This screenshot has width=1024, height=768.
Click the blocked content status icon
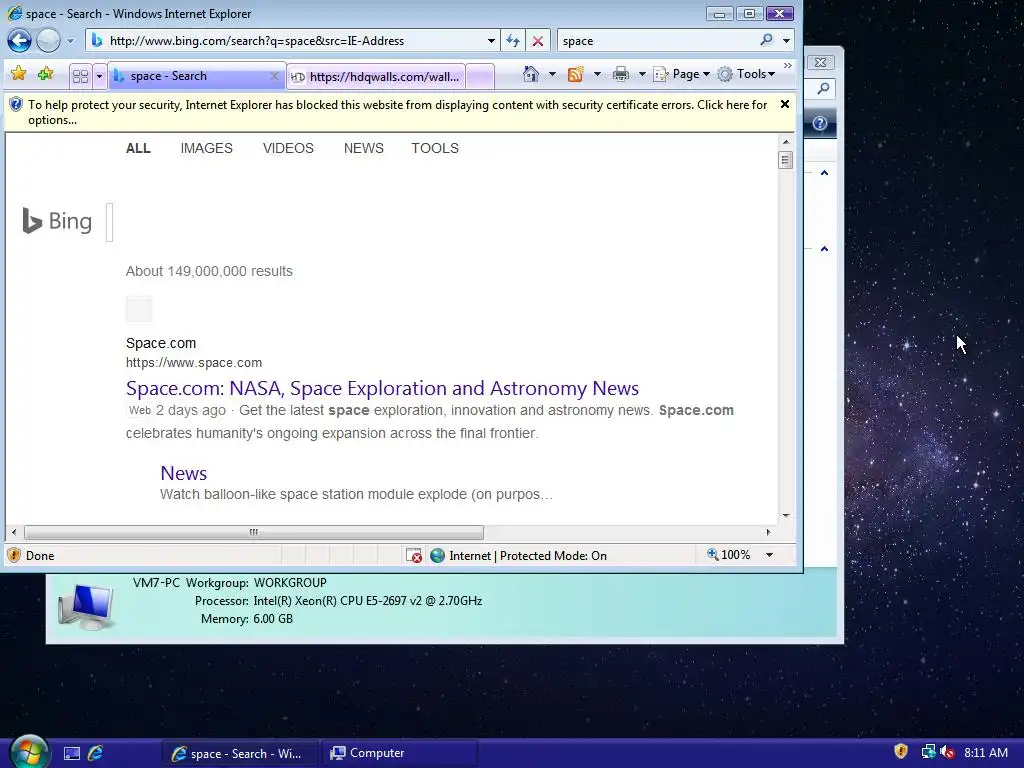coord(414,556)
